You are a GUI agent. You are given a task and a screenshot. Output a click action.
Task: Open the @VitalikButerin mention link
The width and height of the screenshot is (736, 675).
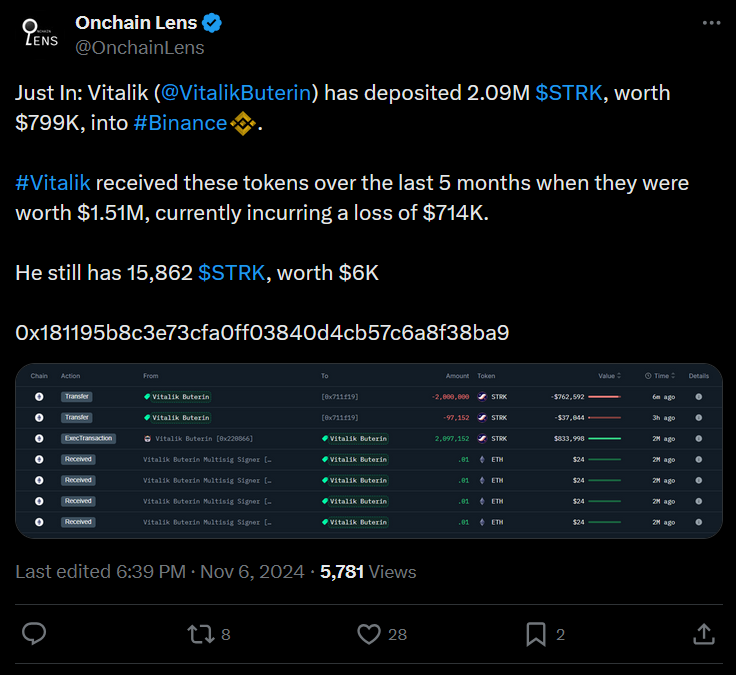click(236, 93)
